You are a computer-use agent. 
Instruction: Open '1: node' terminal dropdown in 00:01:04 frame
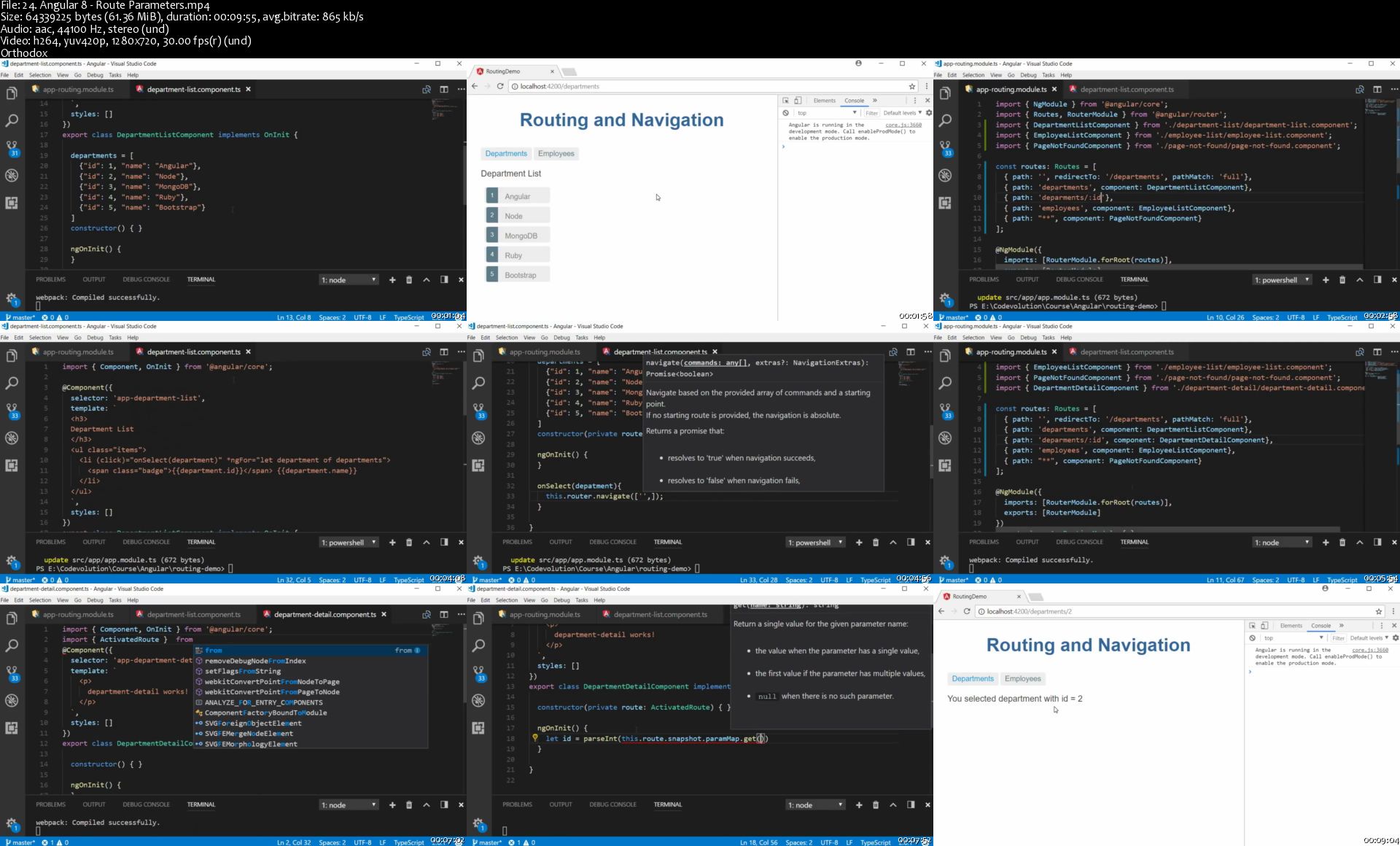pos(349,279)
